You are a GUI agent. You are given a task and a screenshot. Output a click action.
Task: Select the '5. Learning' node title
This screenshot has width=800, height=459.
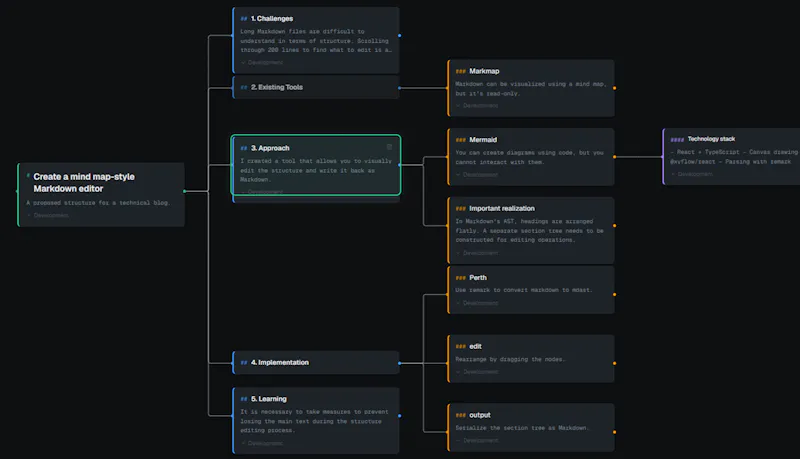(268, 399)
